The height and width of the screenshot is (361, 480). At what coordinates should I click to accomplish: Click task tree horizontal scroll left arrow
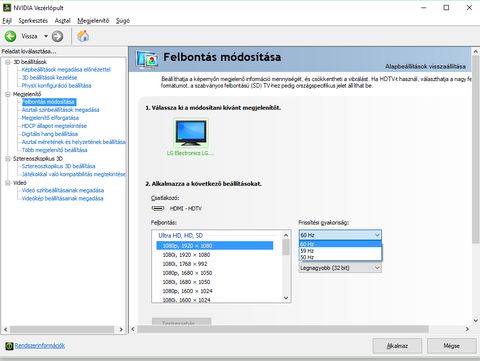coord(5,329)
